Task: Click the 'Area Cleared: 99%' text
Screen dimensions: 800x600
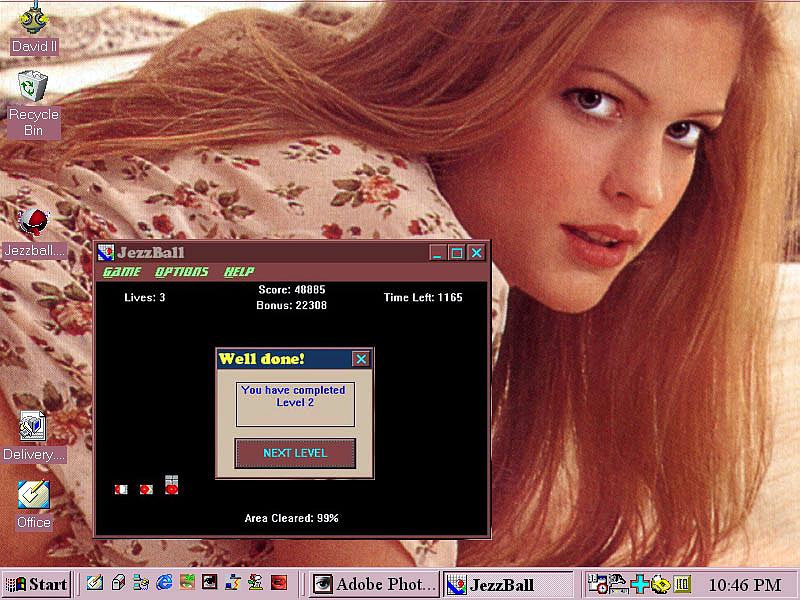Action: pos(291,518)
